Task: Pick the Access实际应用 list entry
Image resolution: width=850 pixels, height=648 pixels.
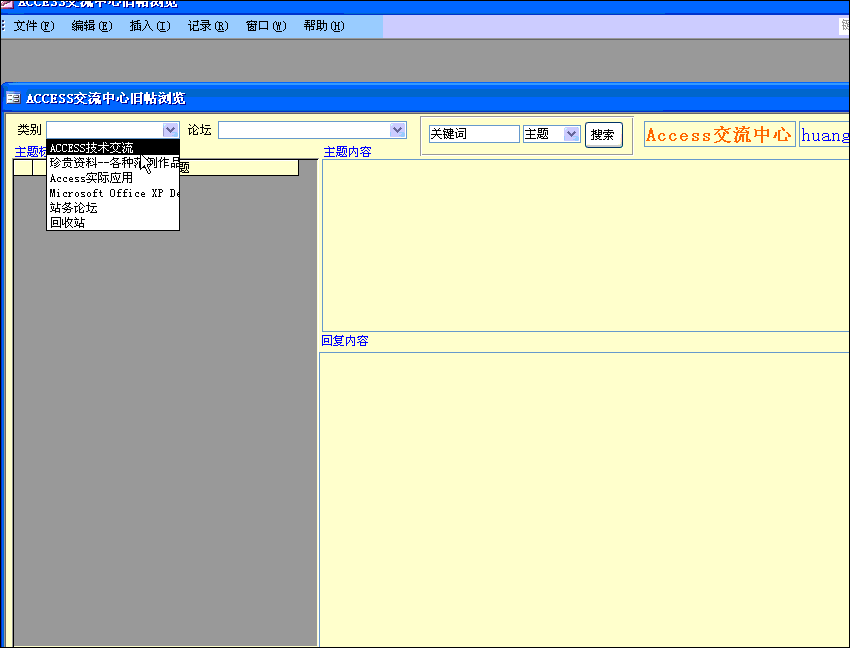Action: click(113, 178)
